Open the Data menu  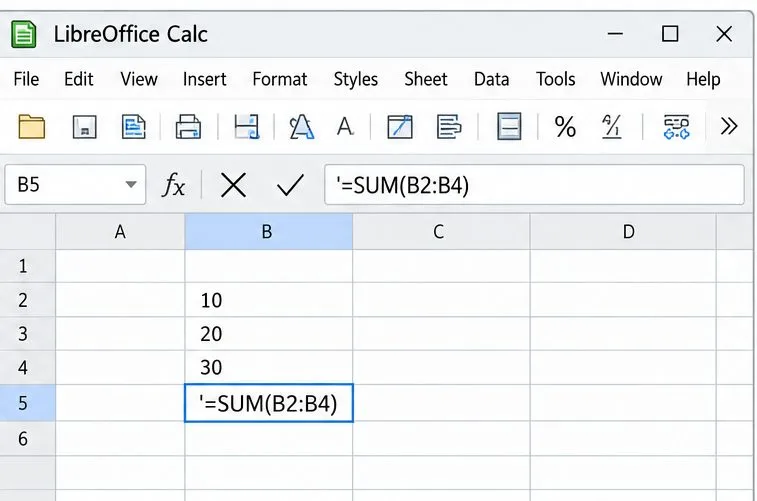491,79
